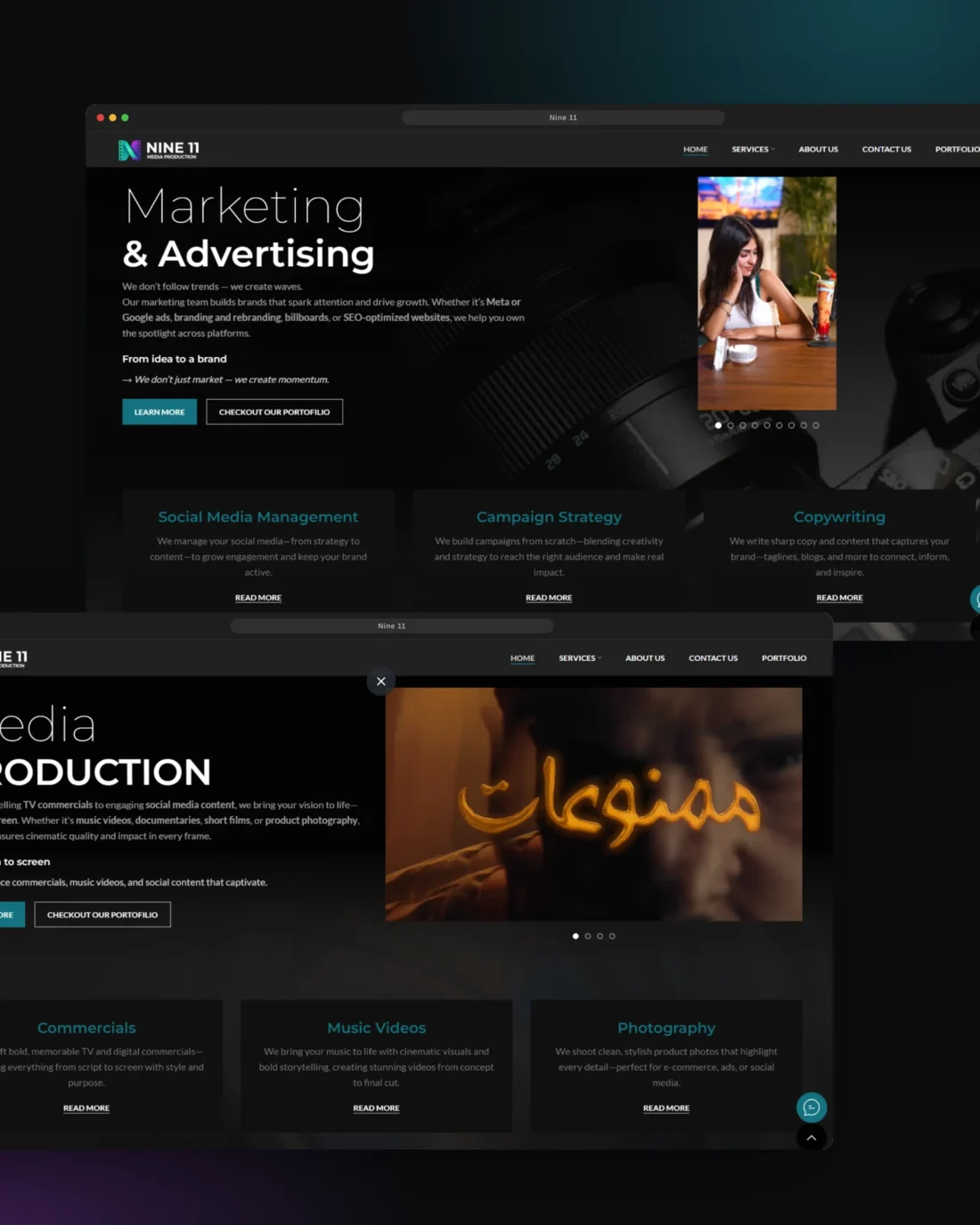
Task: Click 'We don't just market — we create momentum.'
Action: point(232,380)
